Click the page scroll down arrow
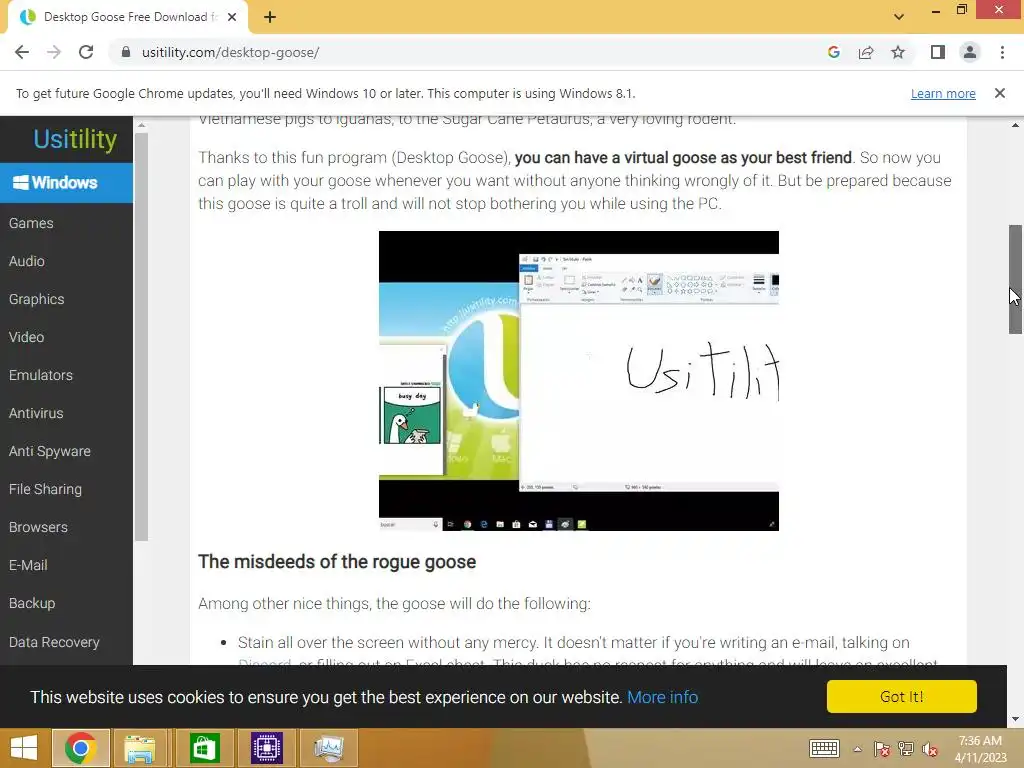 point(1015,719)
